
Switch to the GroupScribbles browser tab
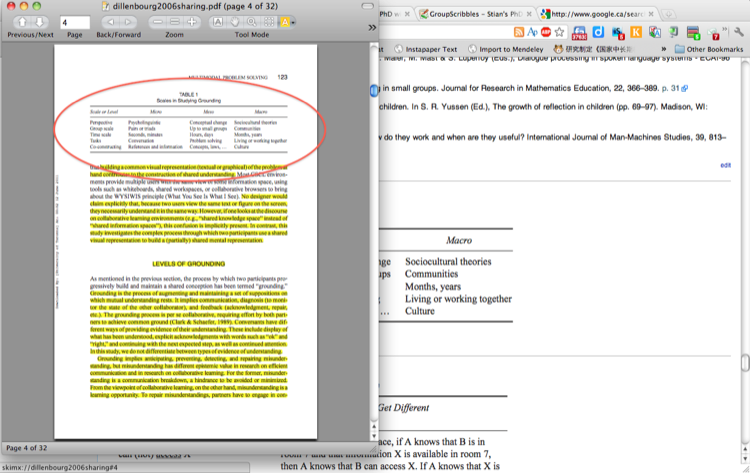(475, 14)
